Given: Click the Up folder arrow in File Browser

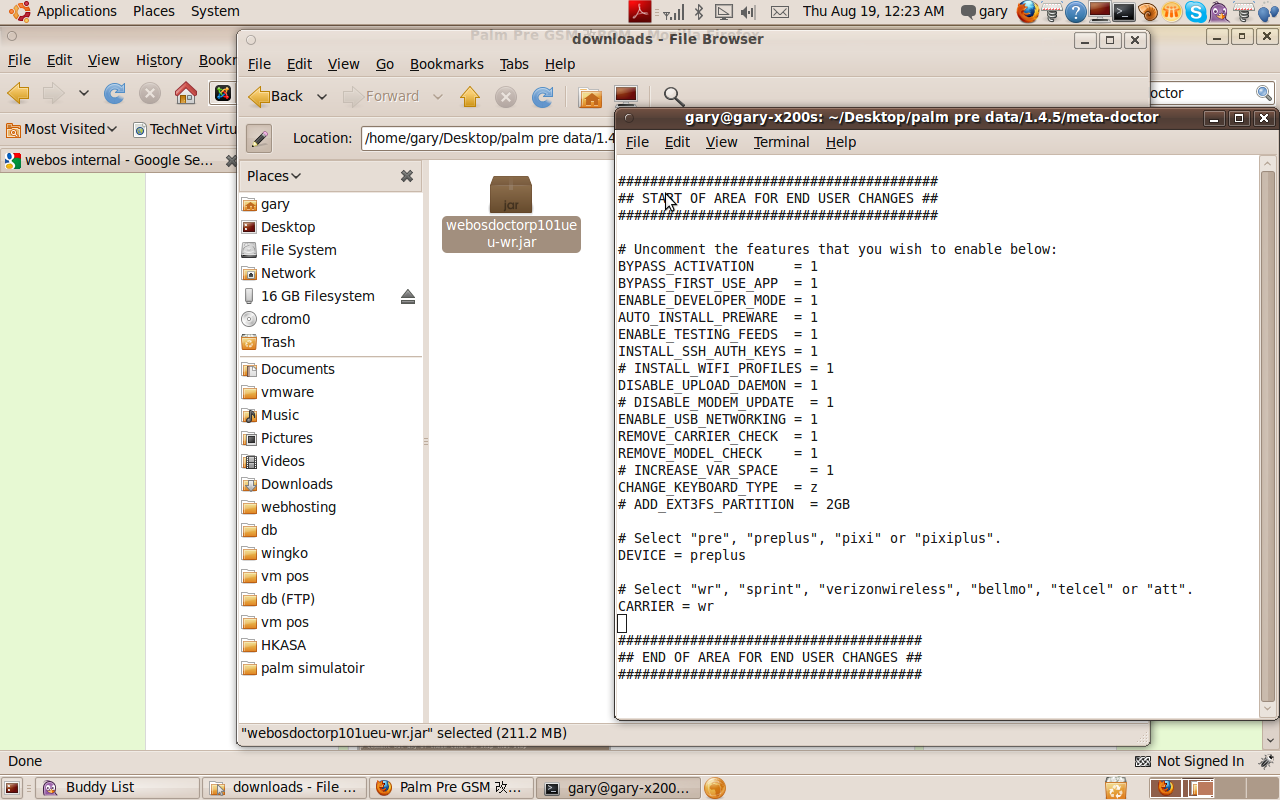Looking at the screenshot, I should pyautogui.click(x=470, y=97).
